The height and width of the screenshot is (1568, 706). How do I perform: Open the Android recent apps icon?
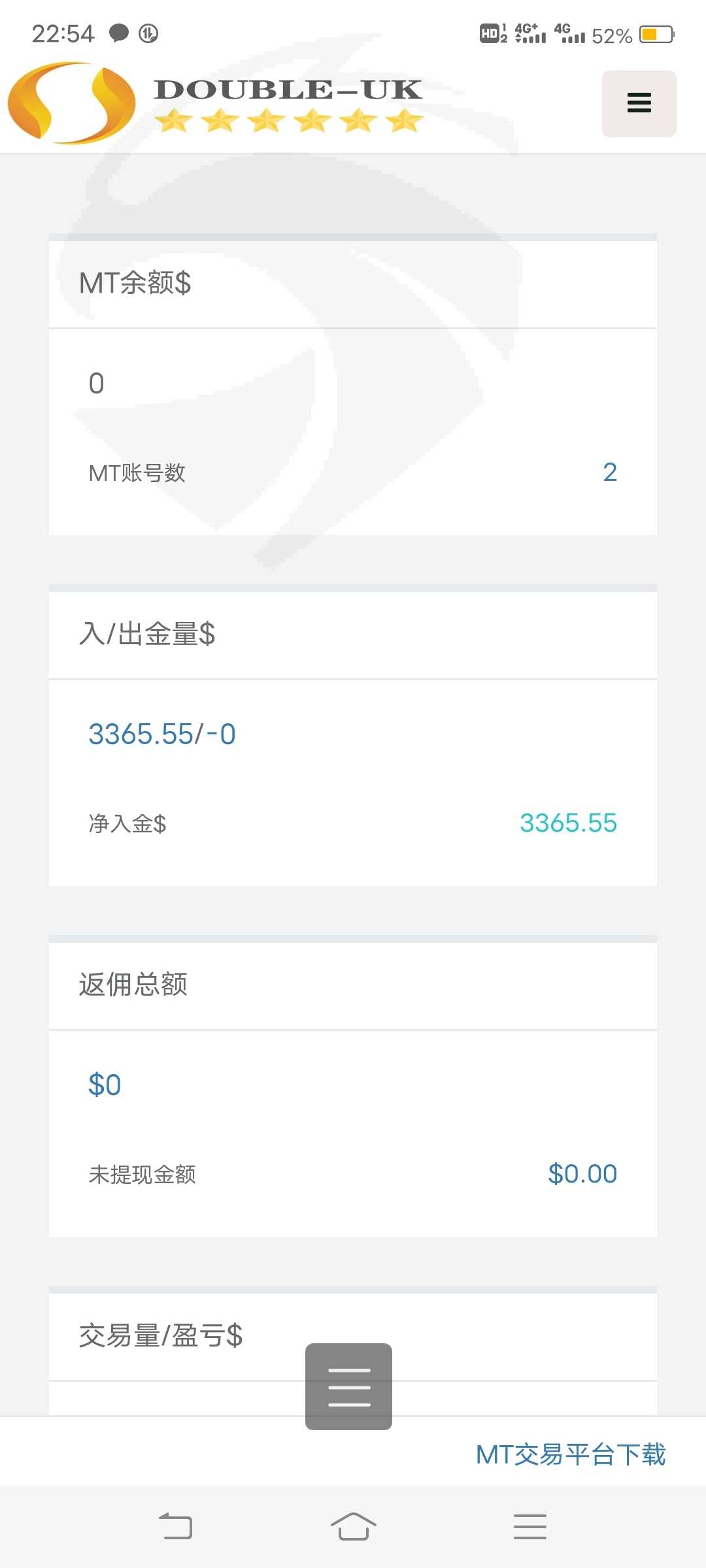529,1526
